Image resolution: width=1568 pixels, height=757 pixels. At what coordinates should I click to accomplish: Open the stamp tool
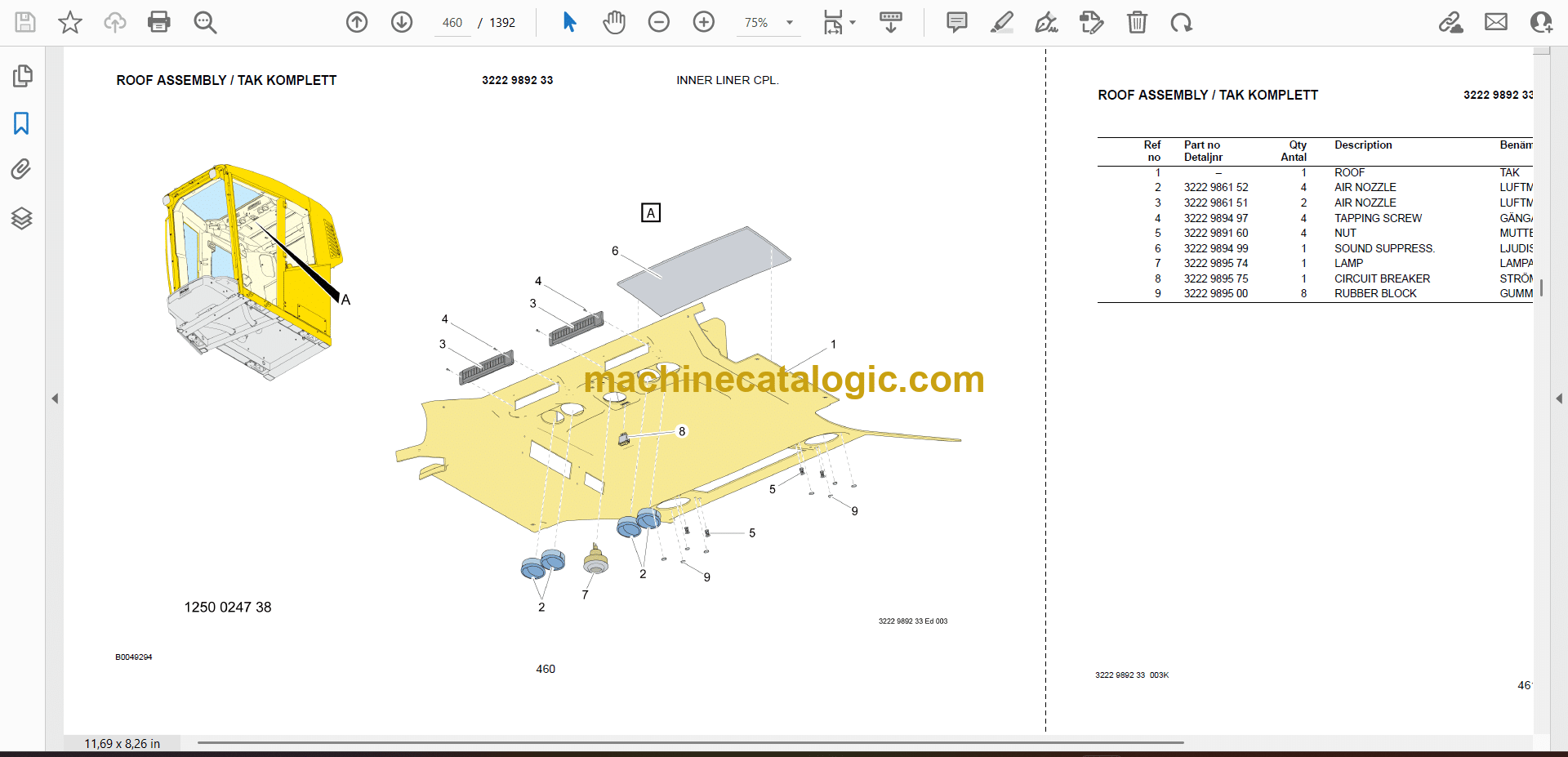(1092, 22)
